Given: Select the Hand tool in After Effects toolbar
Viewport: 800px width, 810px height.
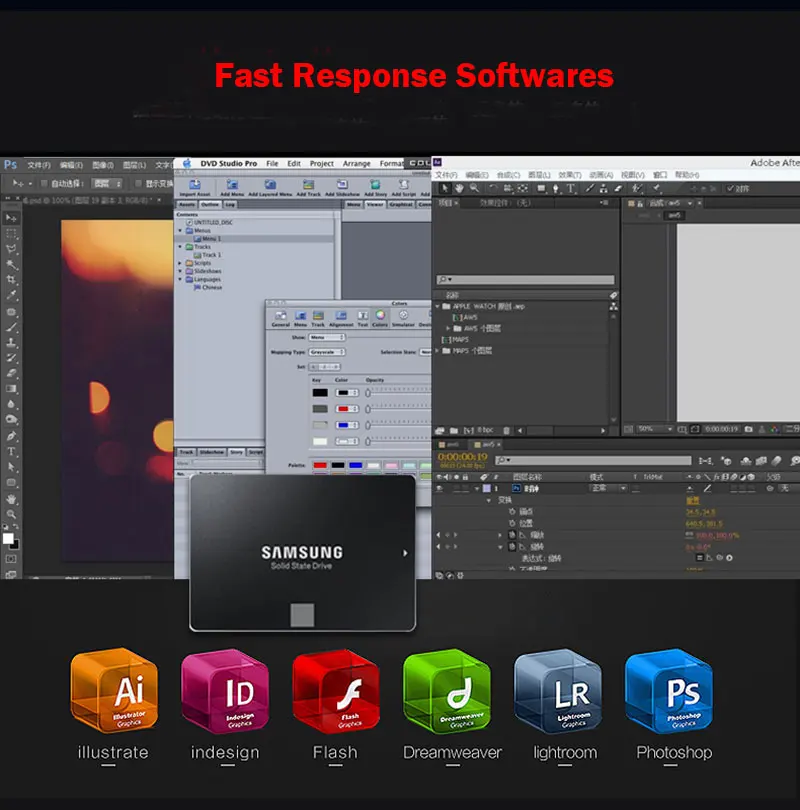Looking at the screenshot, I should coord(459,189).
